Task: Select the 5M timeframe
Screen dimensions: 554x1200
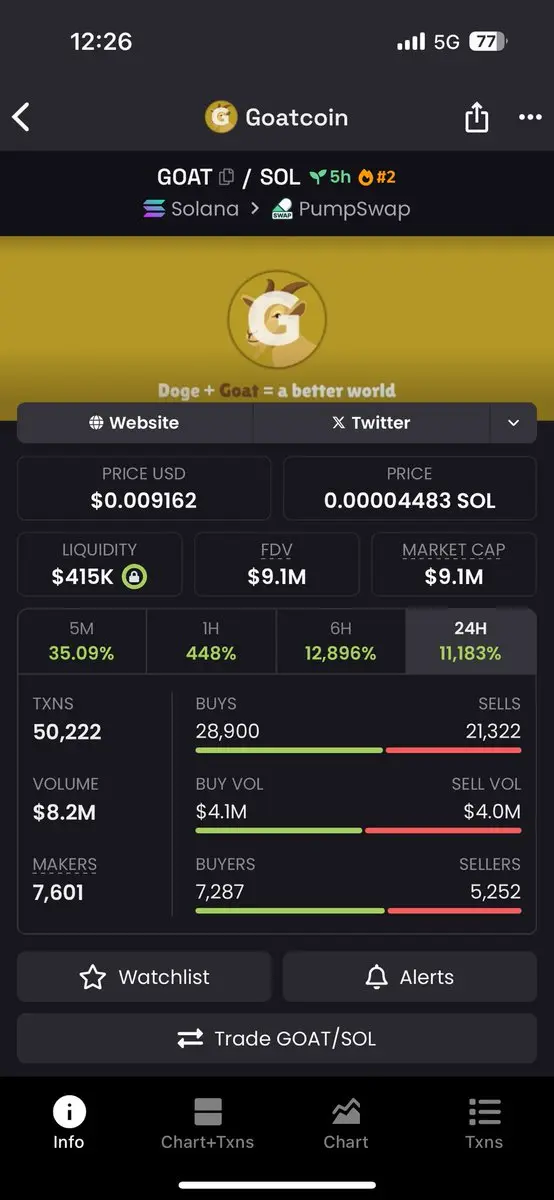Action: [x=82, y=642]
